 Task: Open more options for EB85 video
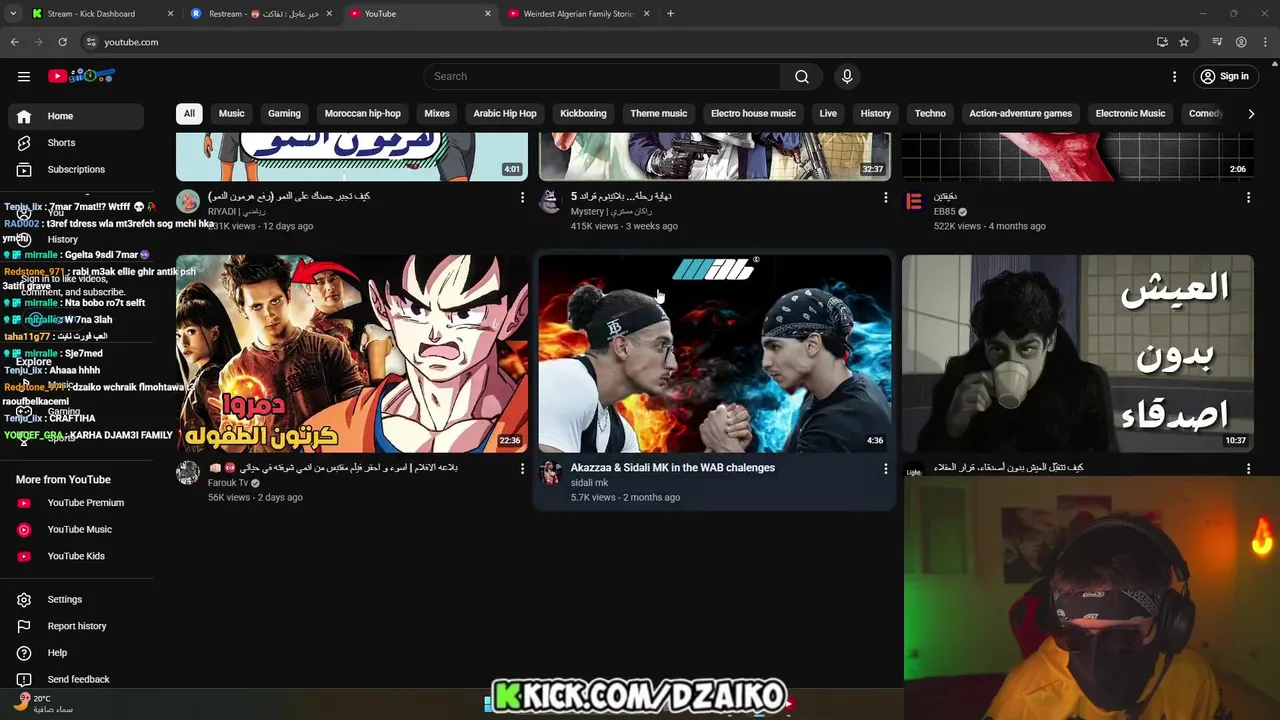[1248, 198]
